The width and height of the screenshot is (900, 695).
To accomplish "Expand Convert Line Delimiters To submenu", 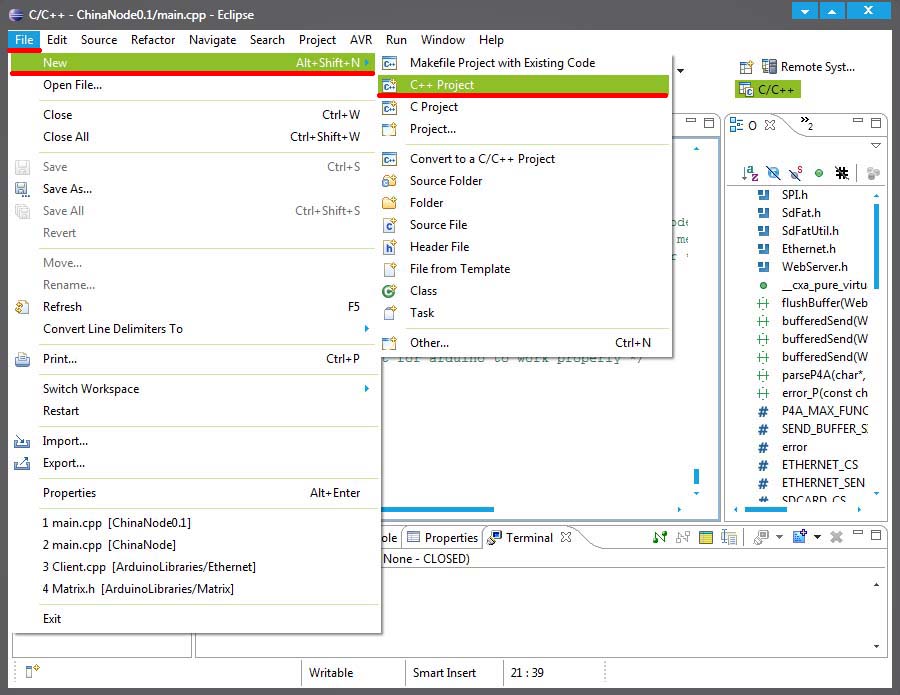I will click(194, 329).
